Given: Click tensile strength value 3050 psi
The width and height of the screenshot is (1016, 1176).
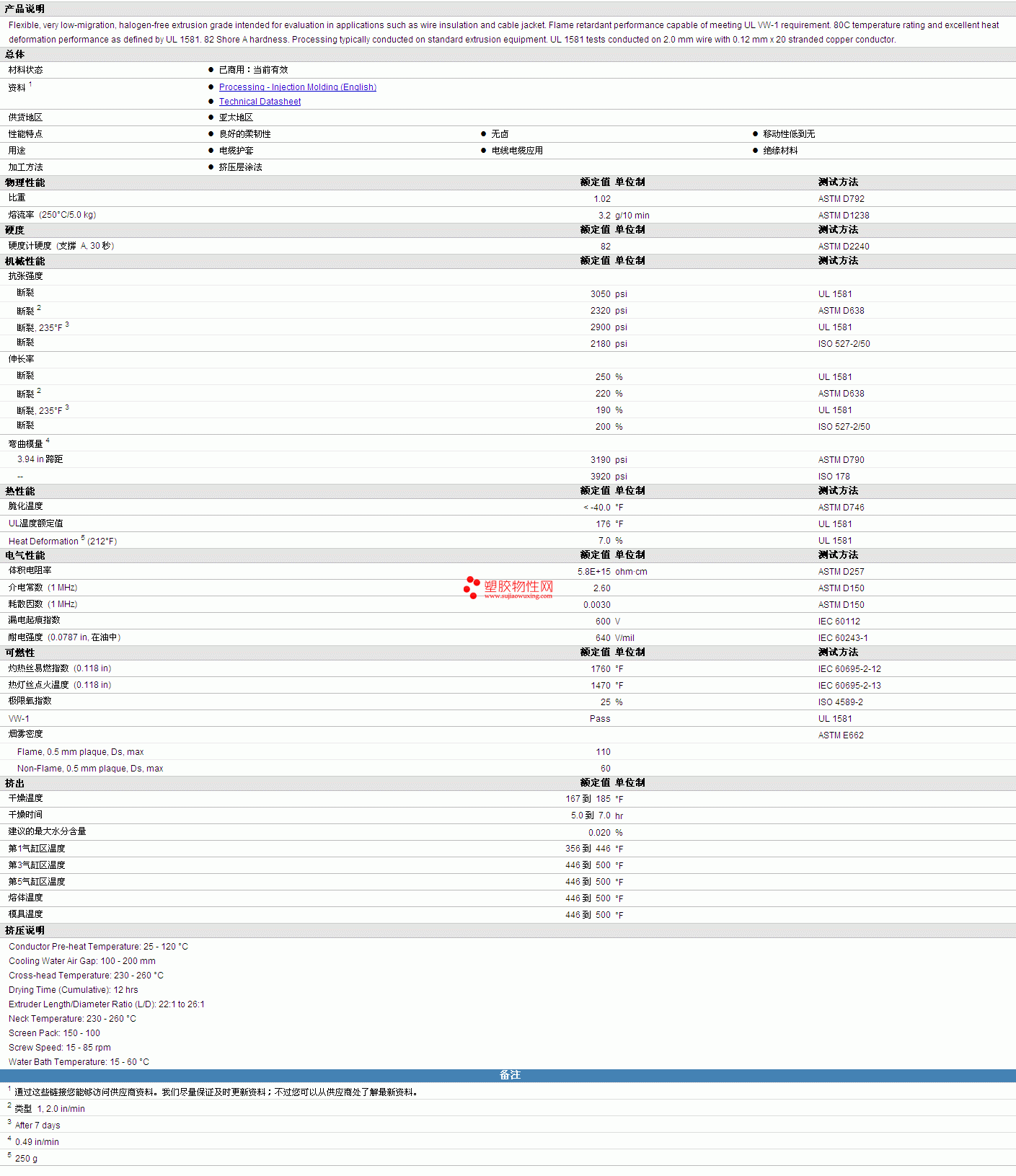Looking at the screenshot, I should (x=609, y=294).
